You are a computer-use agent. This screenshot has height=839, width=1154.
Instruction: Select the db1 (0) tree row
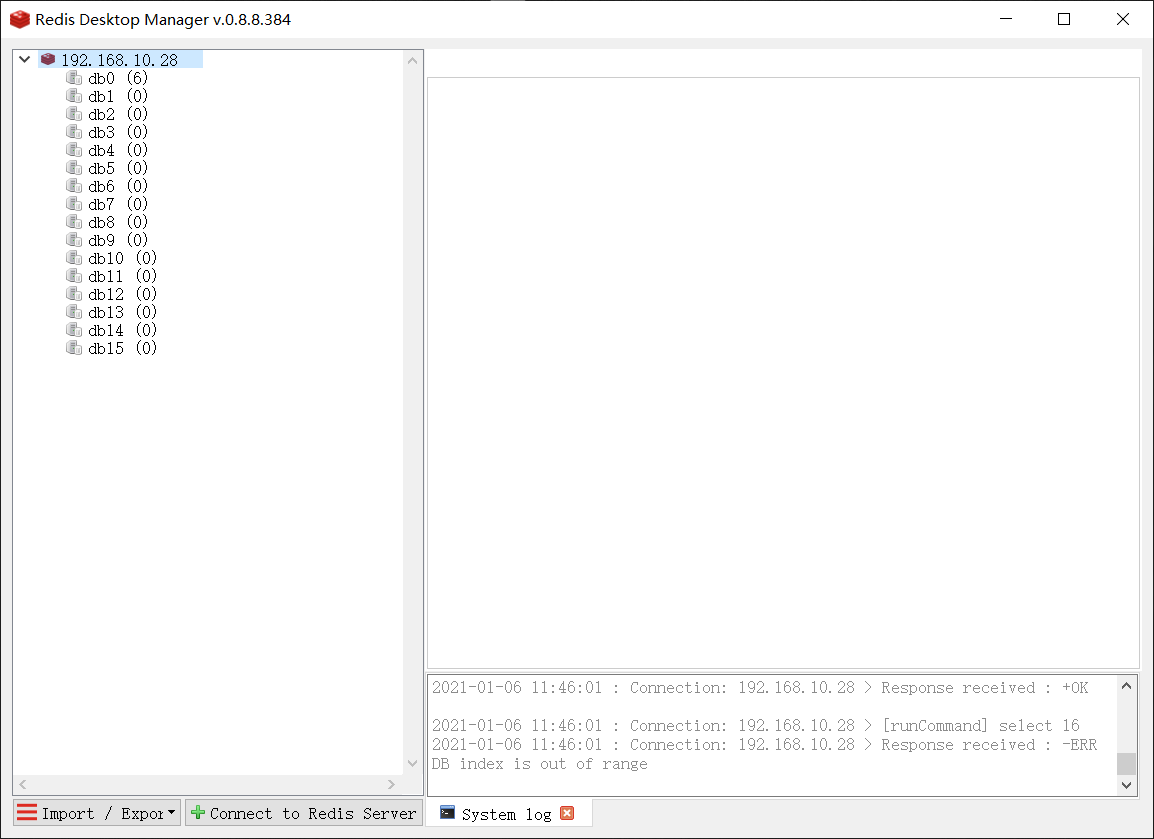point(118,96)
